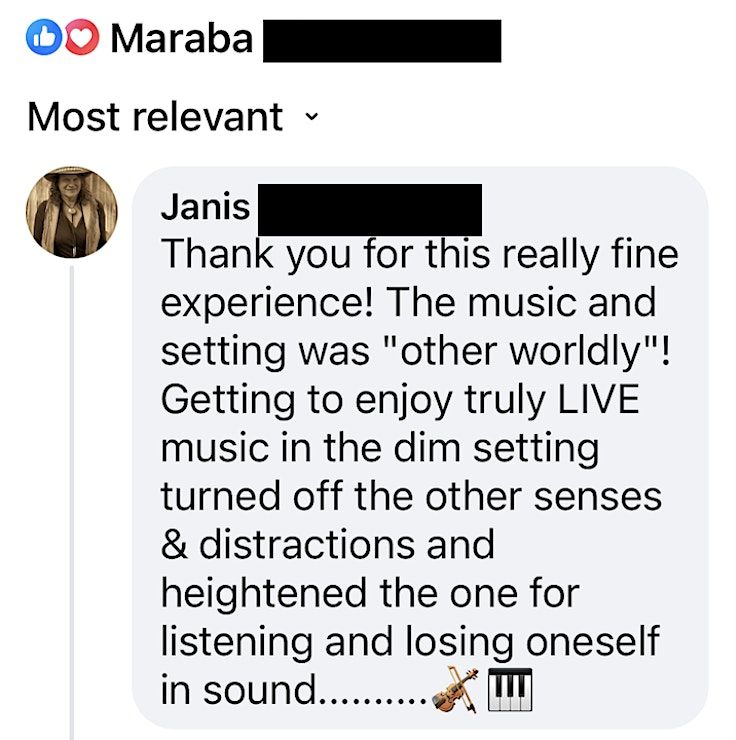Click the line '& distractions and'
The height and width of the screenshot is (740, 736).
(x=327, y=545)
